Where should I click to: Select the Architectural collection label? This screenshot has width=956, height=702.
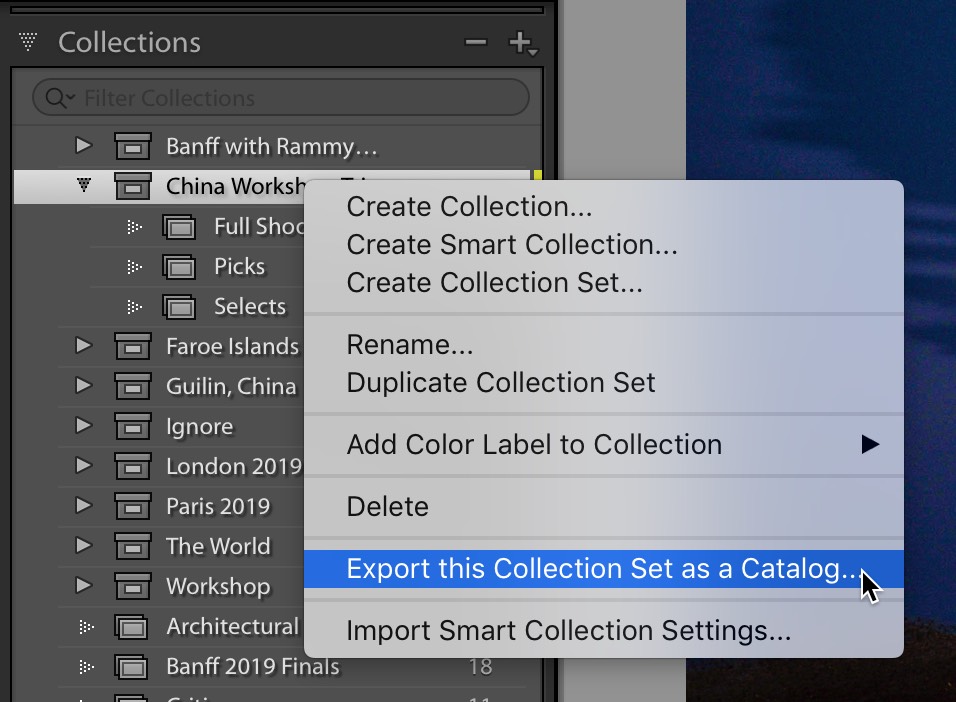[x=233, y=626]
